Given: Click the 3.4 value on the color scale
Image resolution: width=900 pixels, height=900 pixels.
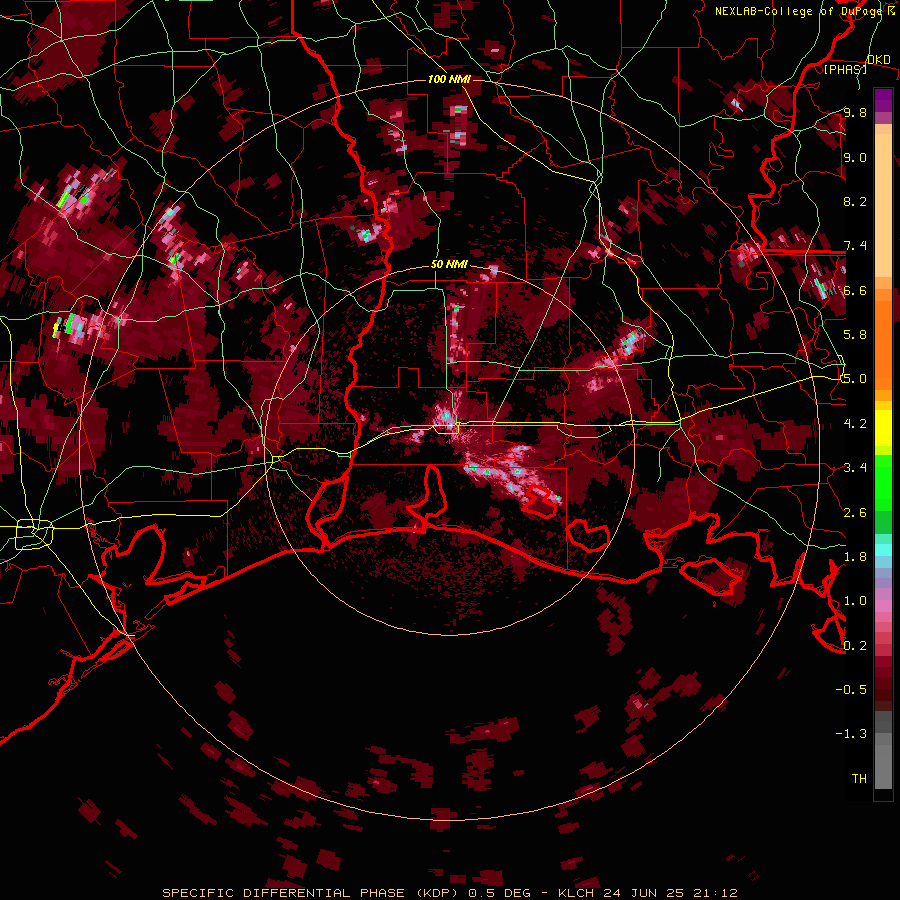Looking at the screenshot, I should coord(855,468).
